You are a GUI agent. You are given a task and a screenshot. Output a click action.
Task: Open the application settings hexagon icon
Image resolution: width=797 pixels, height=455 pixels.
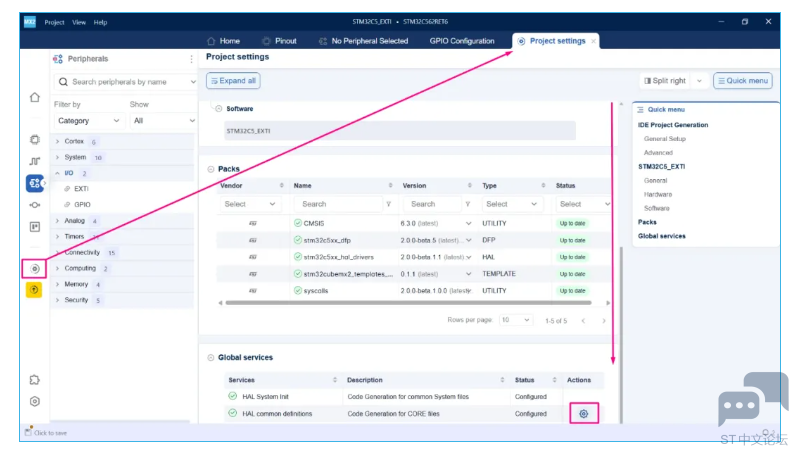click(35, 402)
